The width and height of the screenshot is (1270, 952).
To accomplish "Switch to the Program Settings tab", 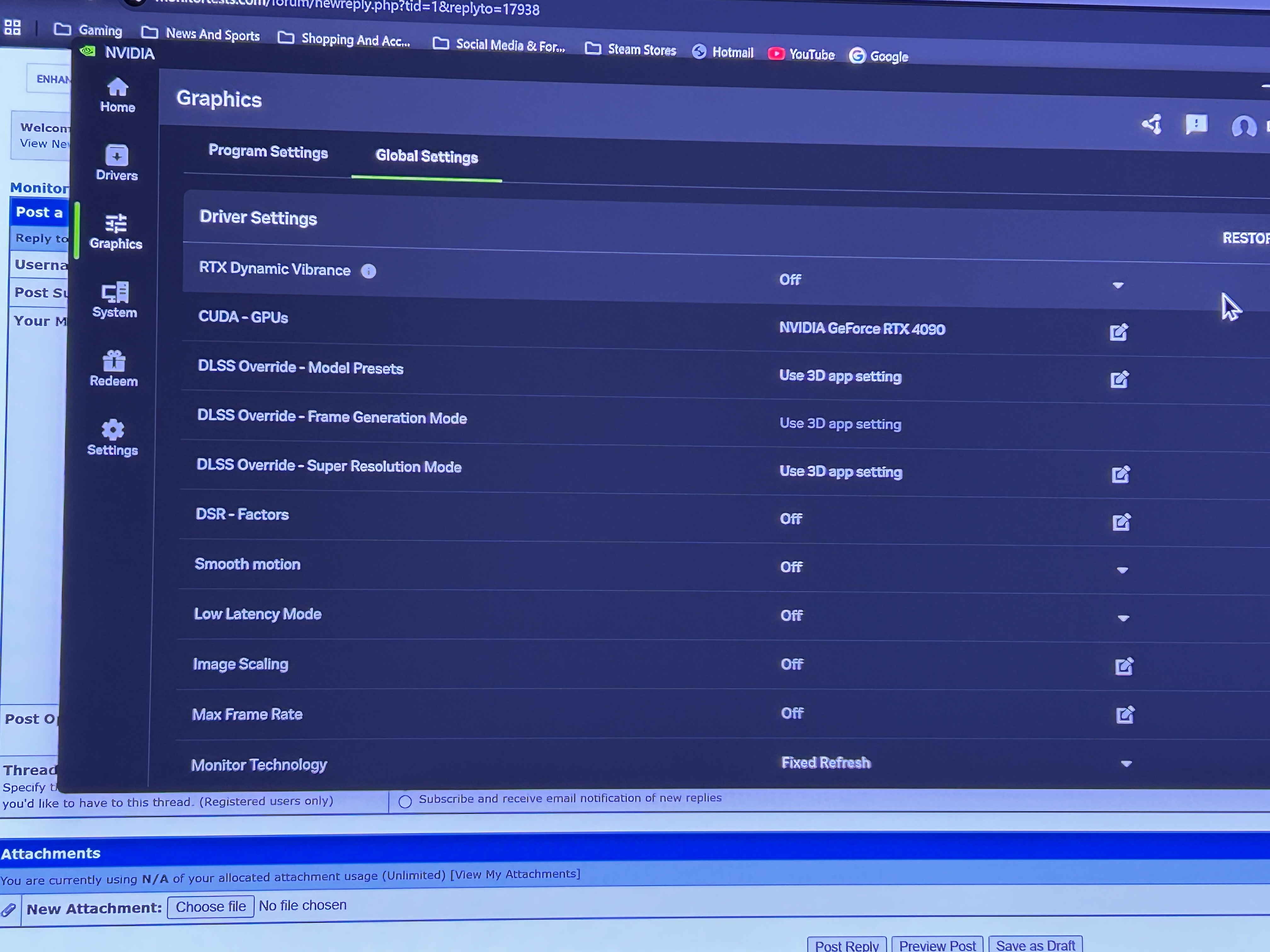I will pos(268,152).
